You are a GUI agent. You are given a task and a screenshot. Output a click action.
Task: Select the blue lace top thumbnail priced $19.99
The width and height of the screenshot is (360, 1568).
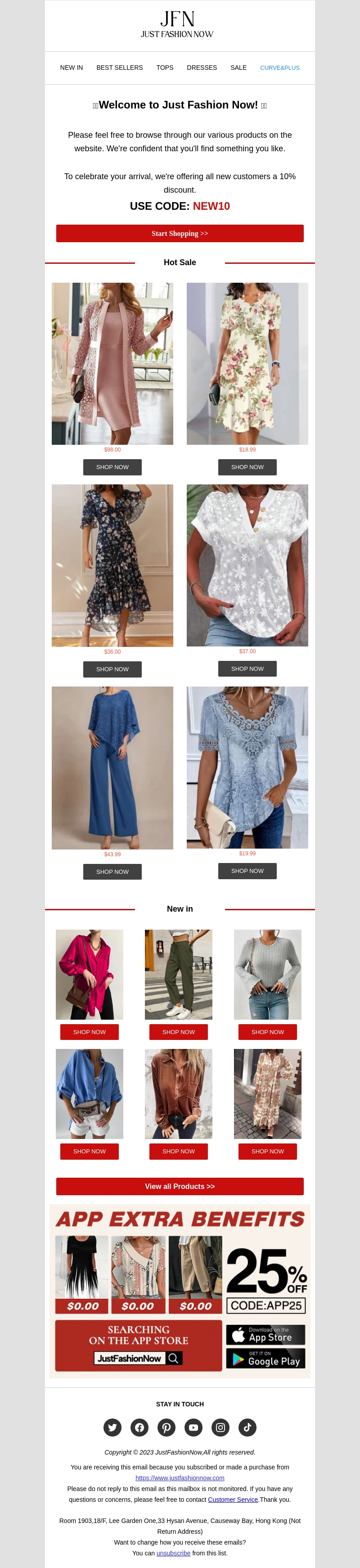click(247, 768)
